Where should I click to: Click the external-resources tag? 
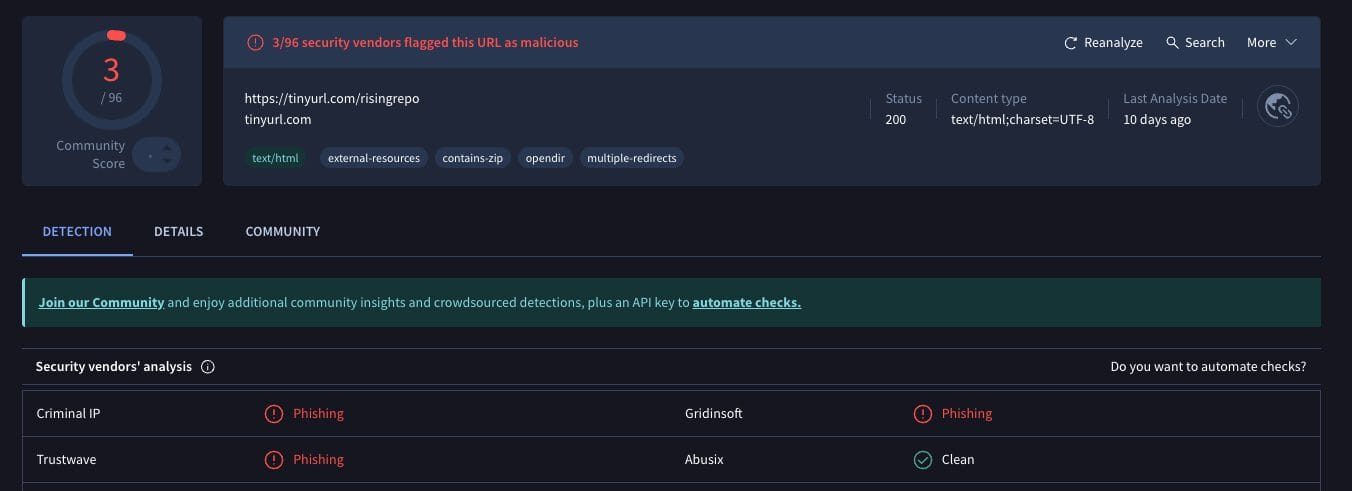374,158
